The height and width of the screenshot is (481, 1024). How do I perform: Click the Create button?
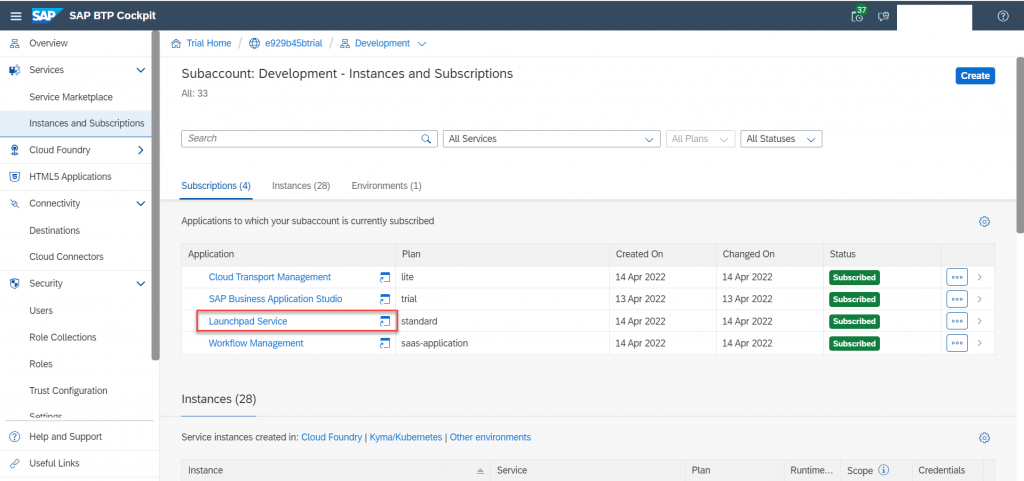point(975,76)
